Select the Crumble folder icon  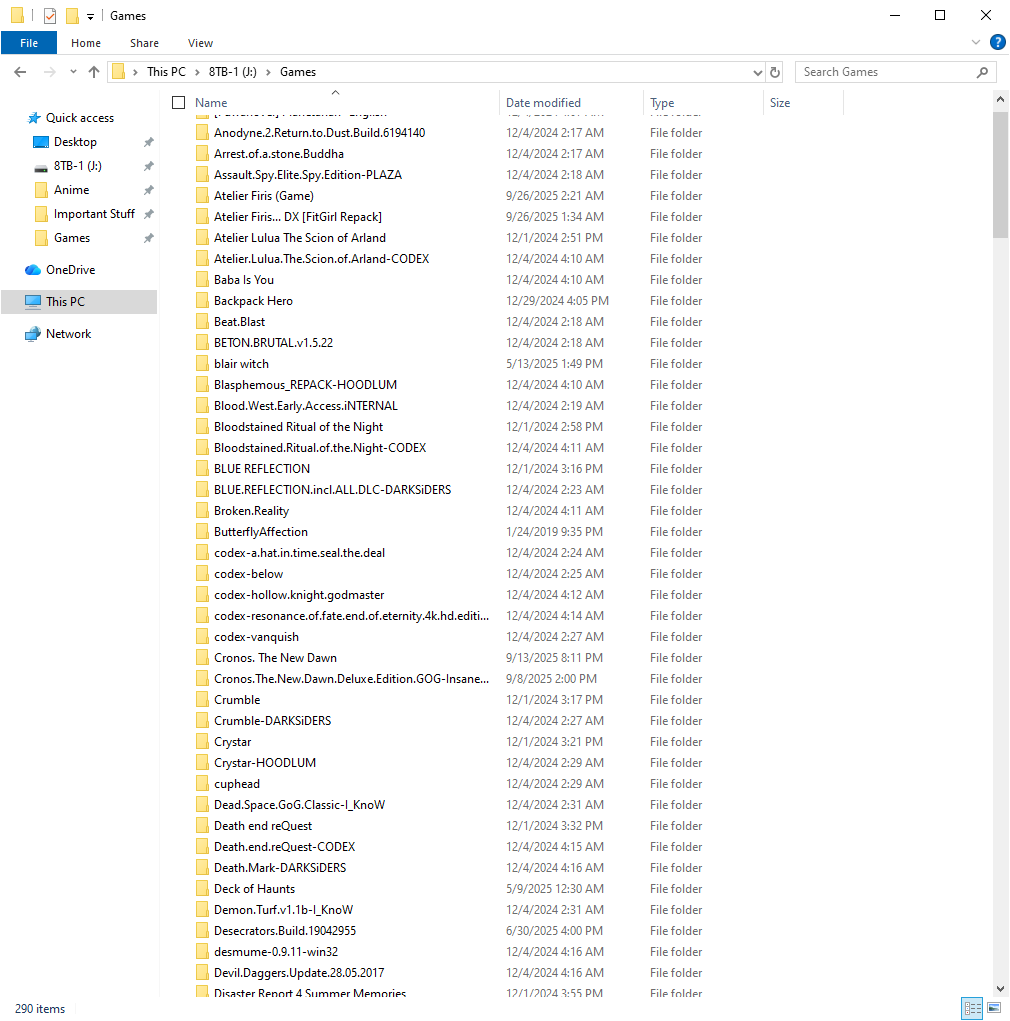[x=203, y=700]
